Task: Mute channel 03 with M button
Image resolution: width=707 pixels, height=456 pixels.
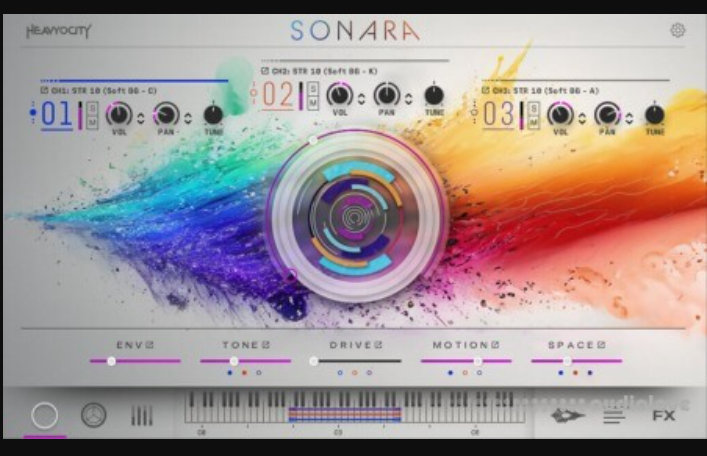Action: pyautogui.click(x=535, y=121)
